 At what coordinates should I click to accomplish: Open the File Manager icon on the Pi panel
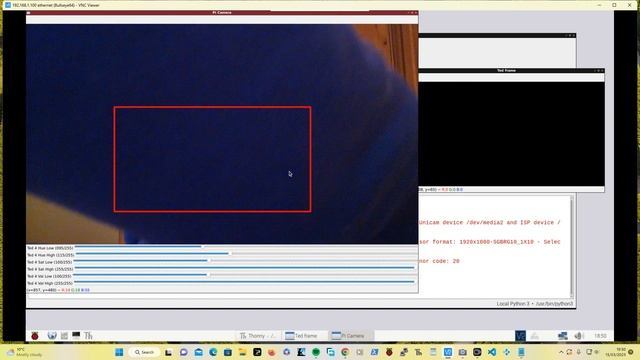click(64, 336)
